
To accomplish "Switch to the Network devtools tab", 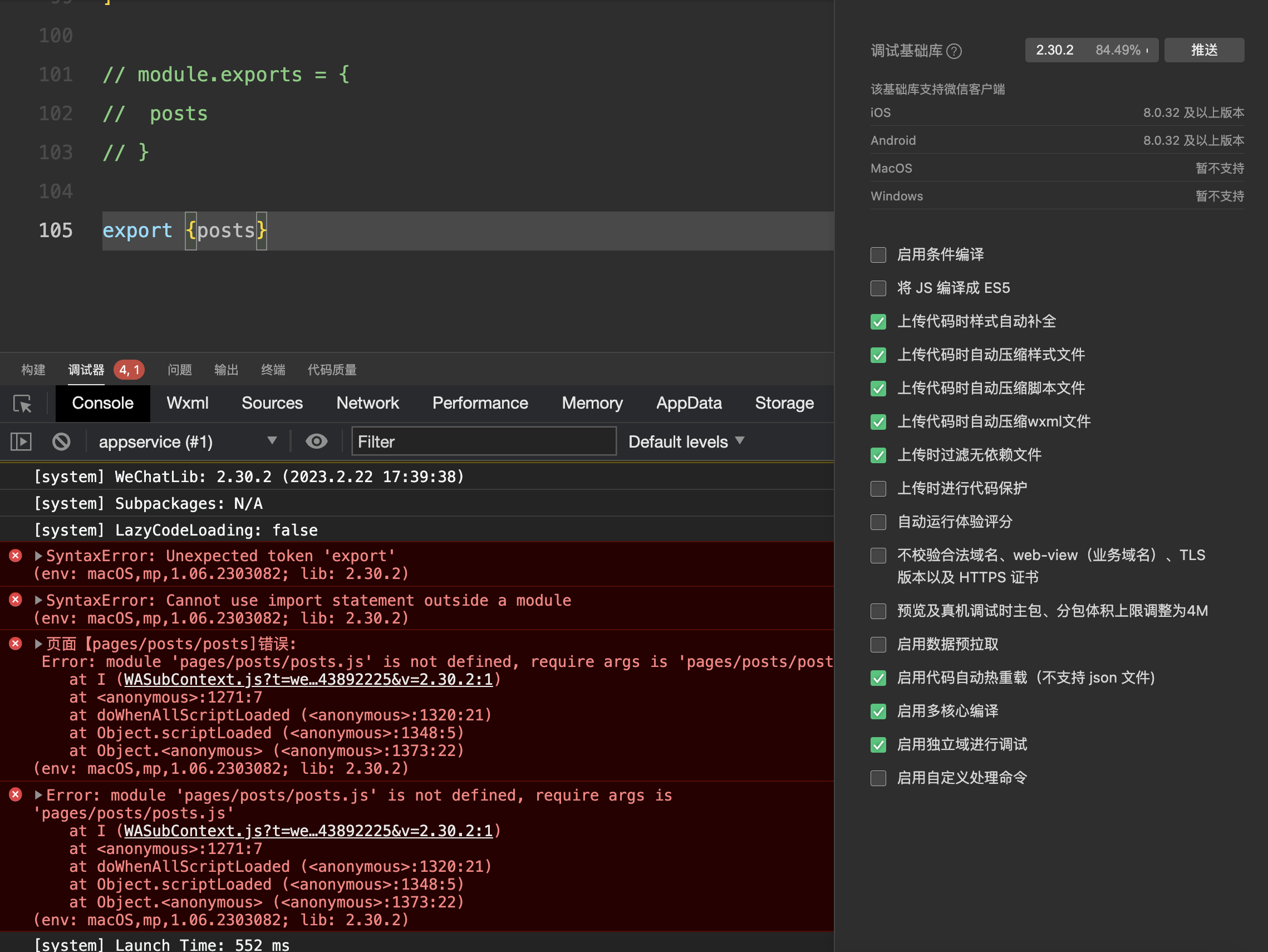I will click(367, 403).
